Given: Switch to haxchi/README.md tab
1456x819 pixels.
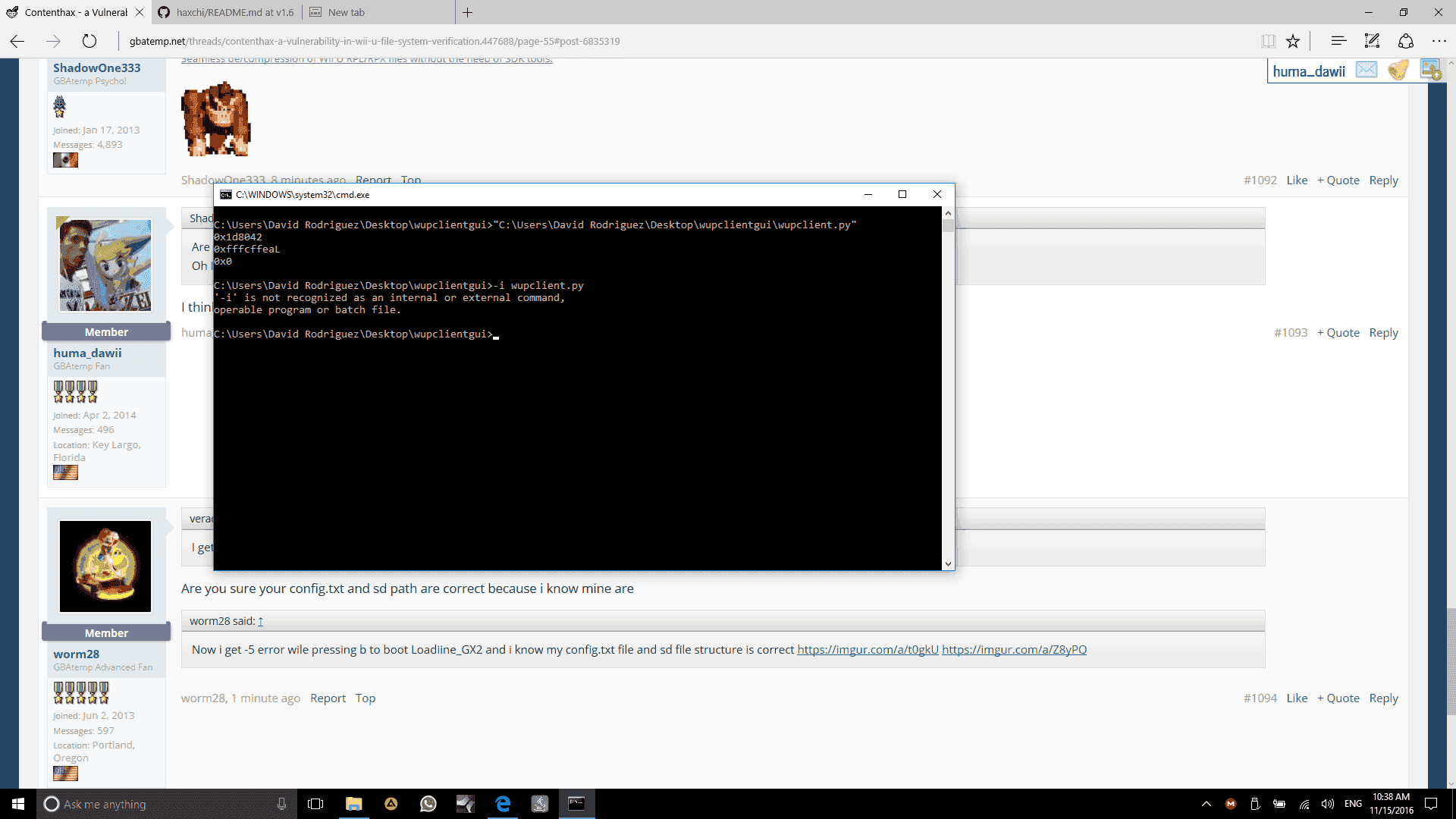Looking at the screenshot, I should (227, 12).
